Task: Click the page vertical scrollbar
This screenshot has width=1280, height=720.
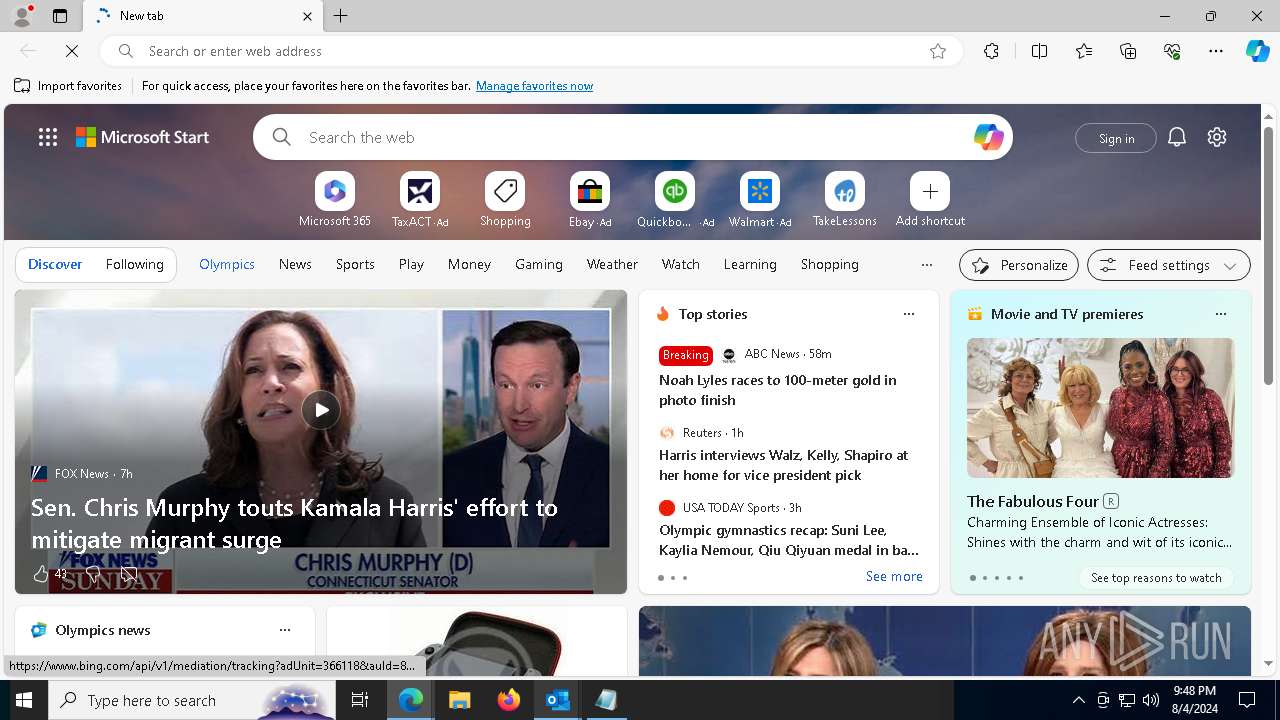Action: click(1268, 256)
